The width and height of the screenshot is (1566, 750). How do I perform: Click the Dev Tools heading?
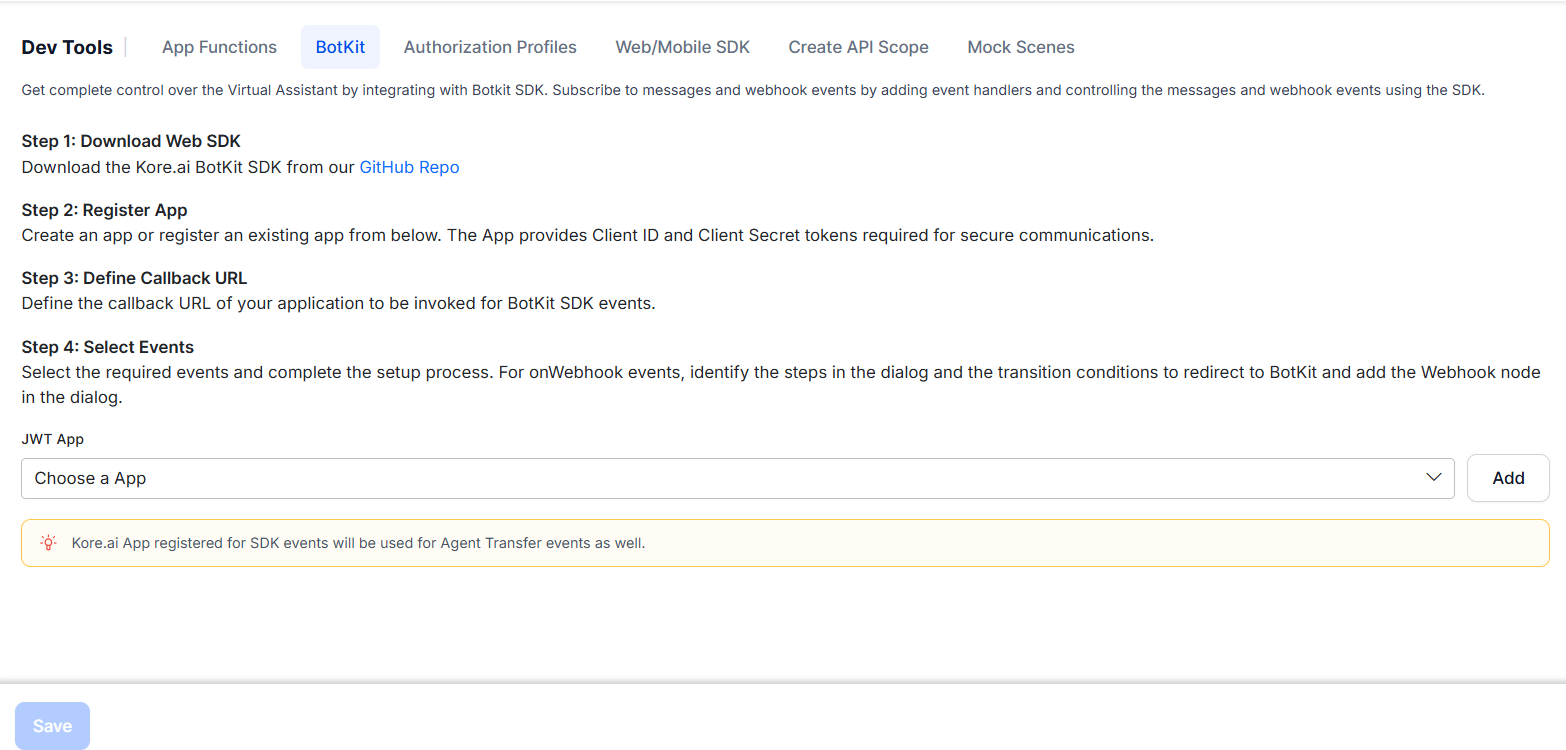67,47
